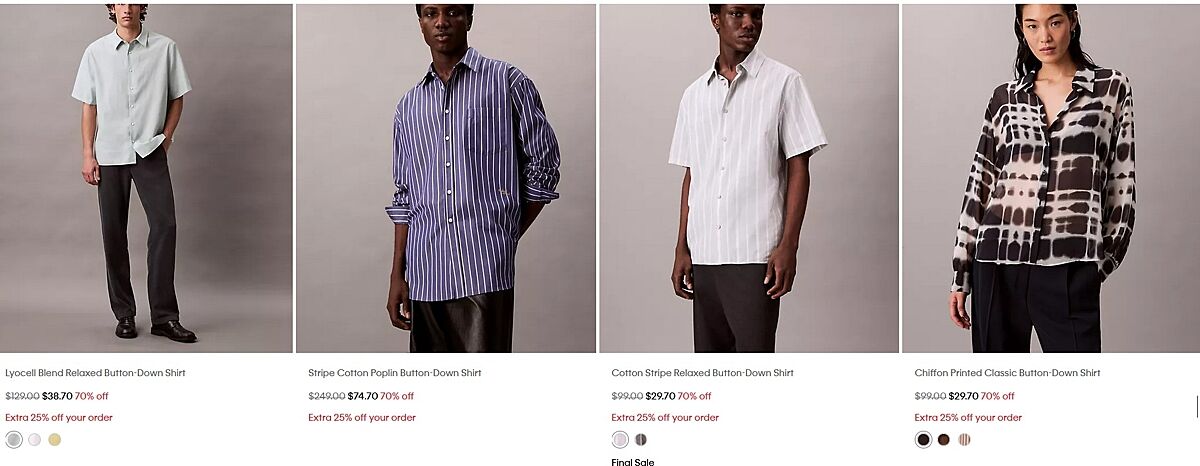This screenshot has width=1200, height=466.
Task: Select the striped swatch for Chiffon shirt
Action: pos(964,439)
